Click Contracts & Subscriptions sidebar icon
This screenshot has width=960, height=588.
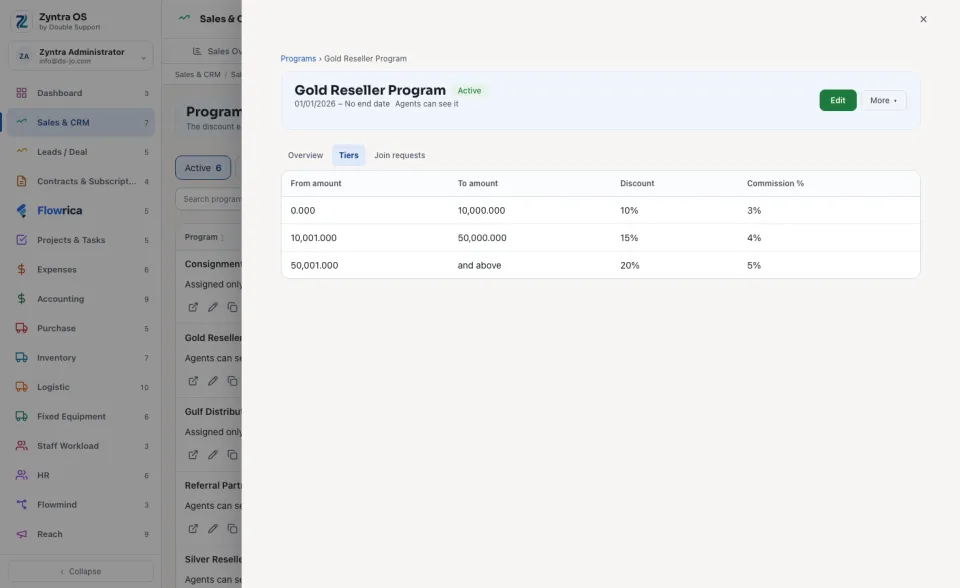(21, 181)
